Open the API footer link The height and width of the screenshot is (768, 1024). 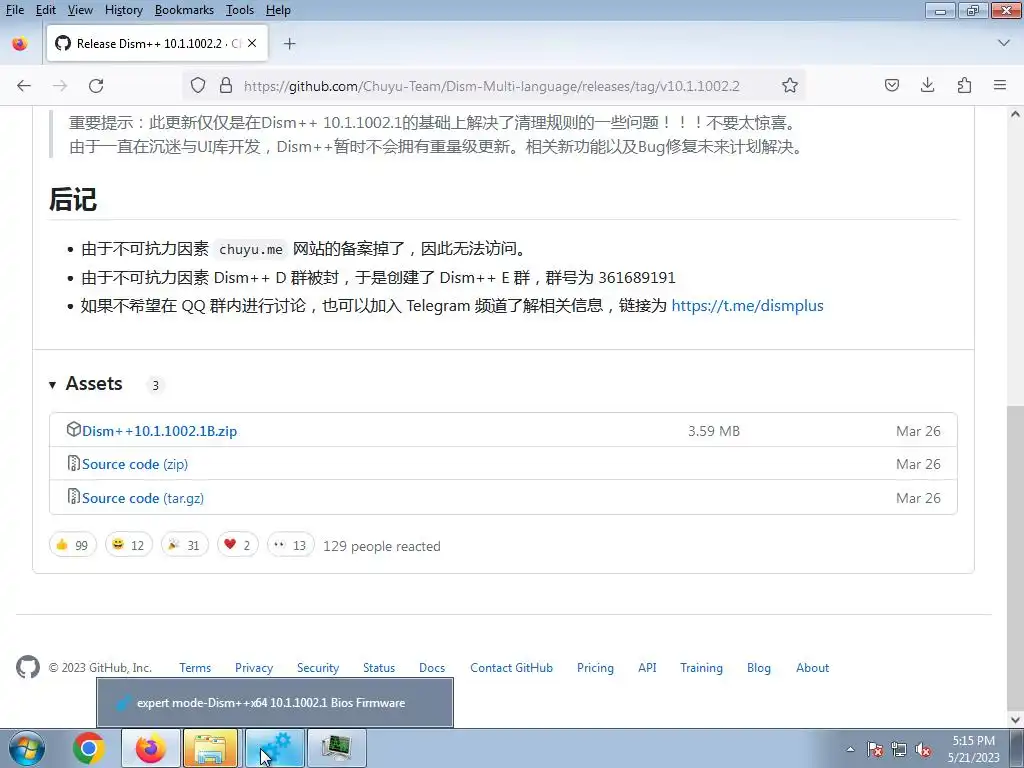coord(647,667)
